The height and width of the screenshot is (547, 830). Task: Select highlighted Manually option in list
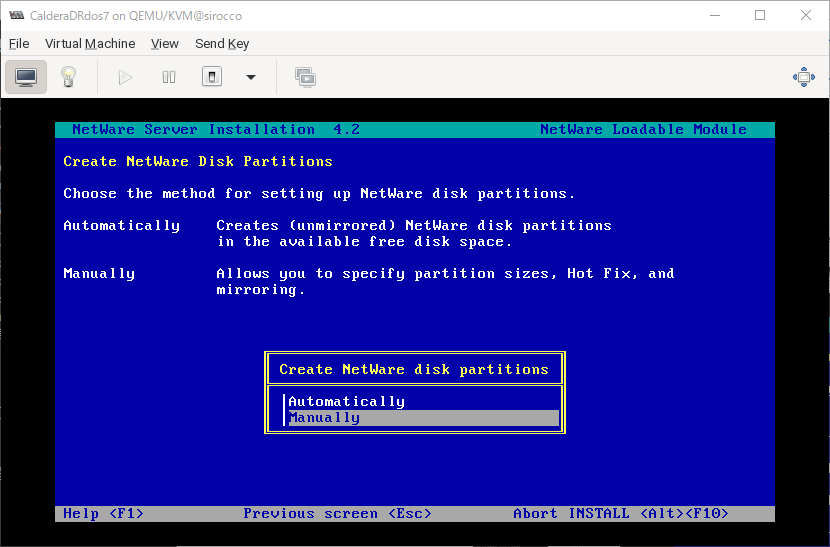tap(423, 418)
